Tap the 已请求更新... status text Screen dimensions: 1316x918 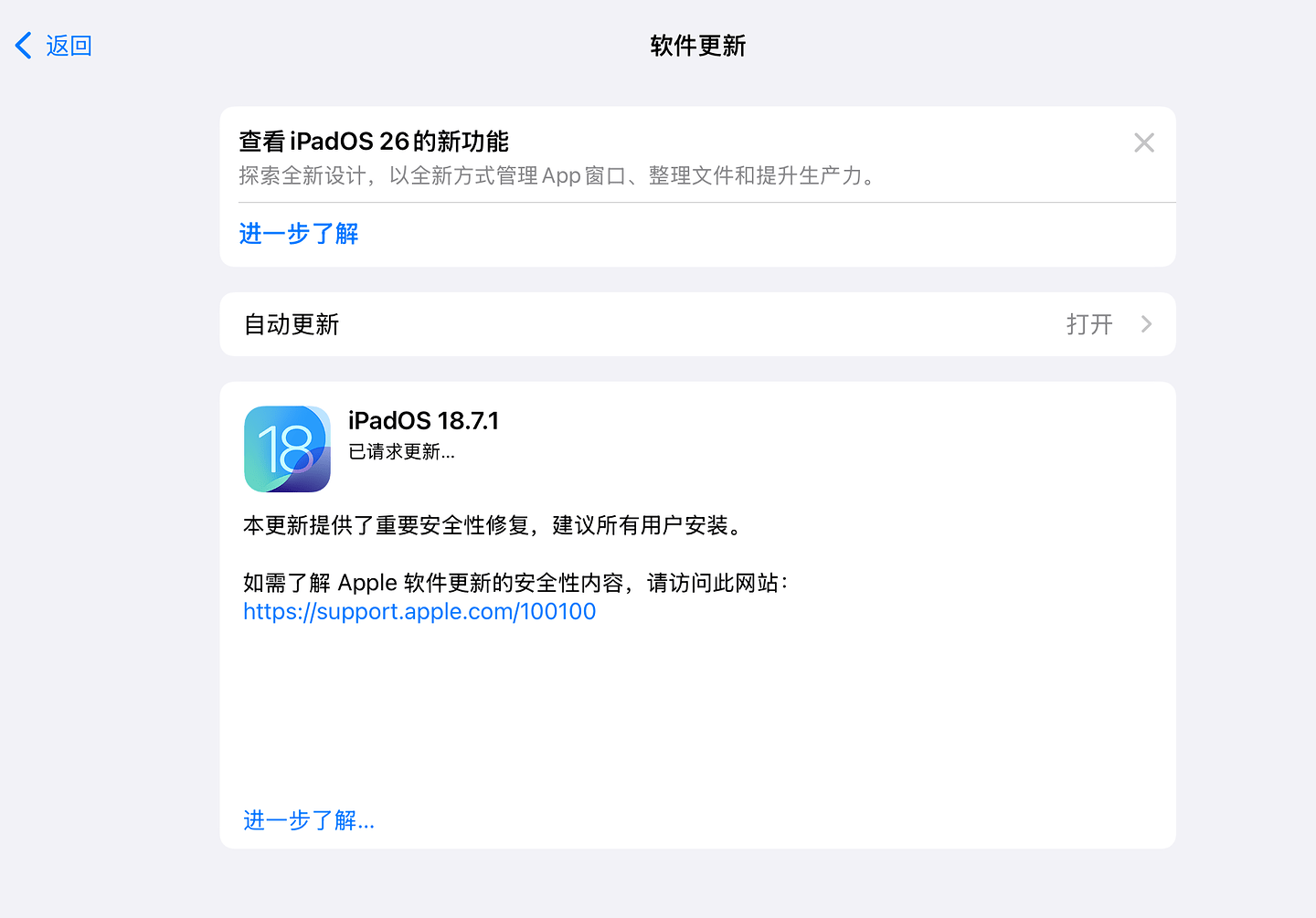[401, 451]
